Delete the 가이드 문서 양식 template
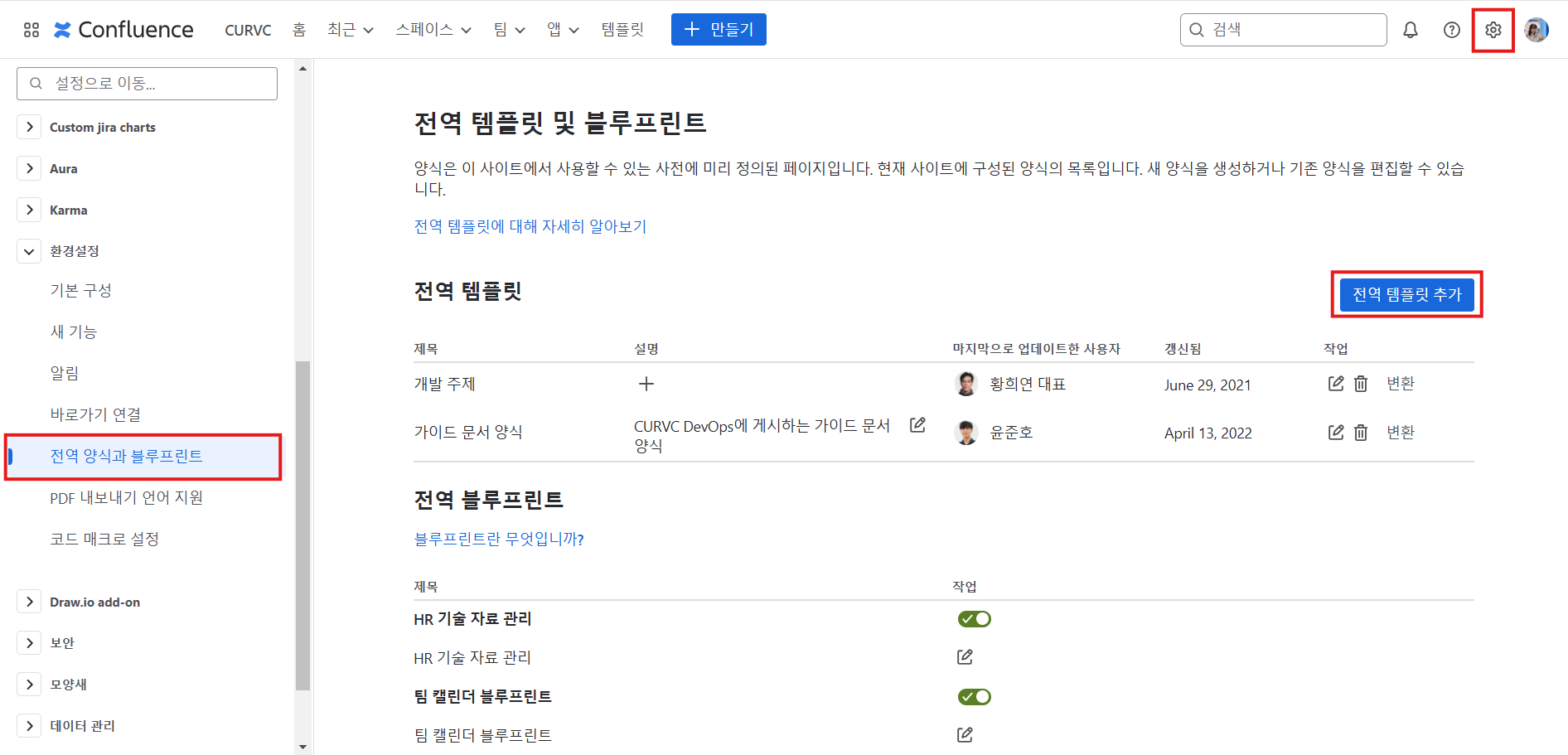This screenshot has height=755, width=1568. click(x=1361, y=433)
